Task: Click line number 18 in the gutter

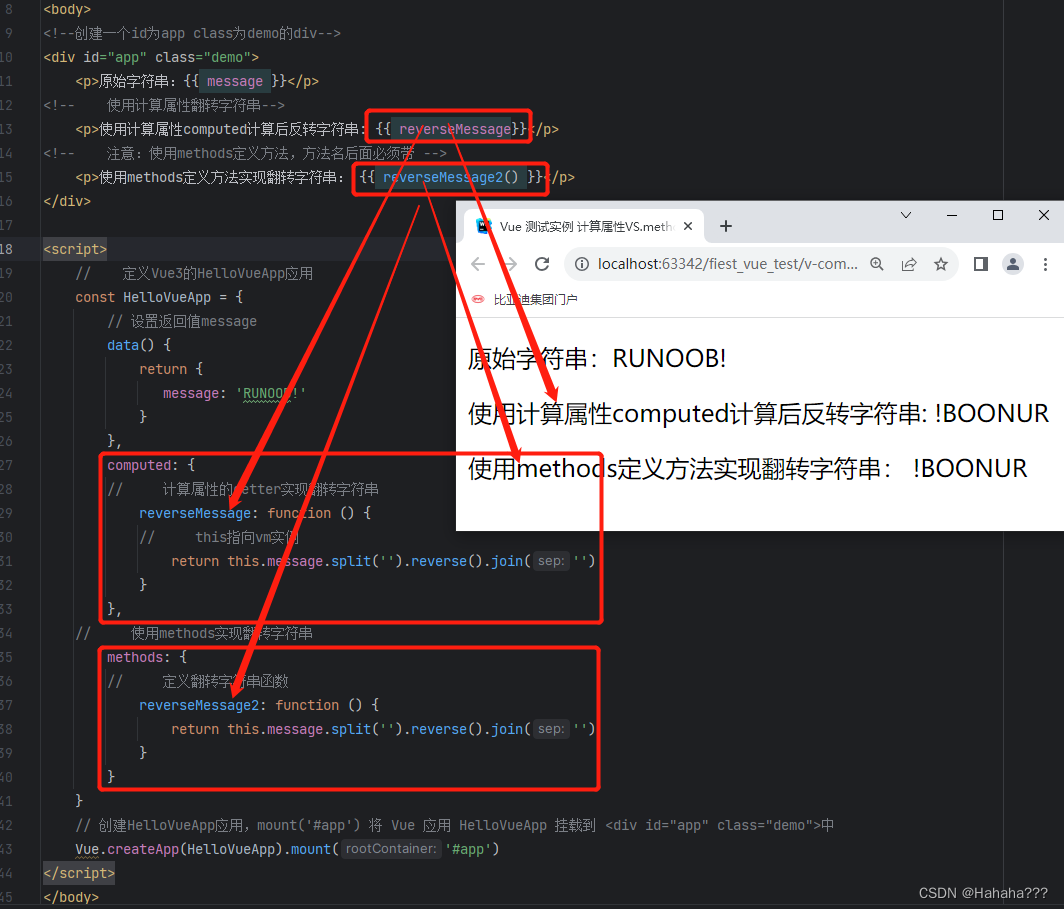Action: click(x=7, y=249)
